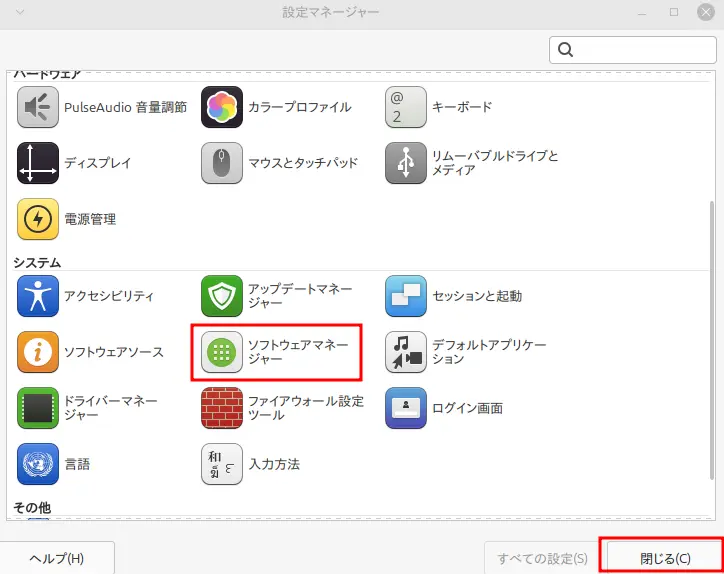
Task: Click the ファイアウォール設定ツール label
Action: (x=306, y=408)
